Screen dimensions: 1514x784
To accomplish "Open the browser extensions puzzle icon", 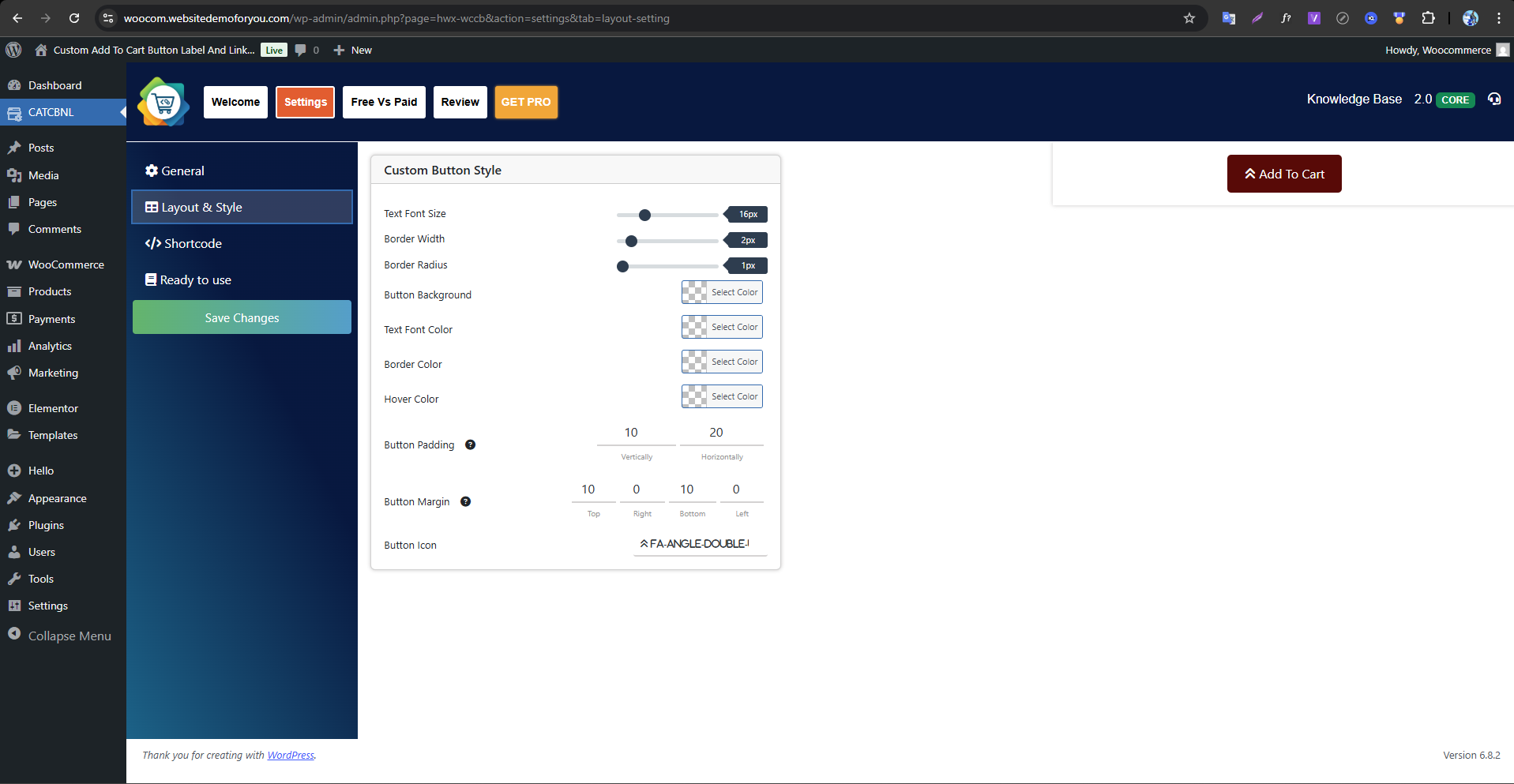I will pyautogui.click(x=1428, y=18).
